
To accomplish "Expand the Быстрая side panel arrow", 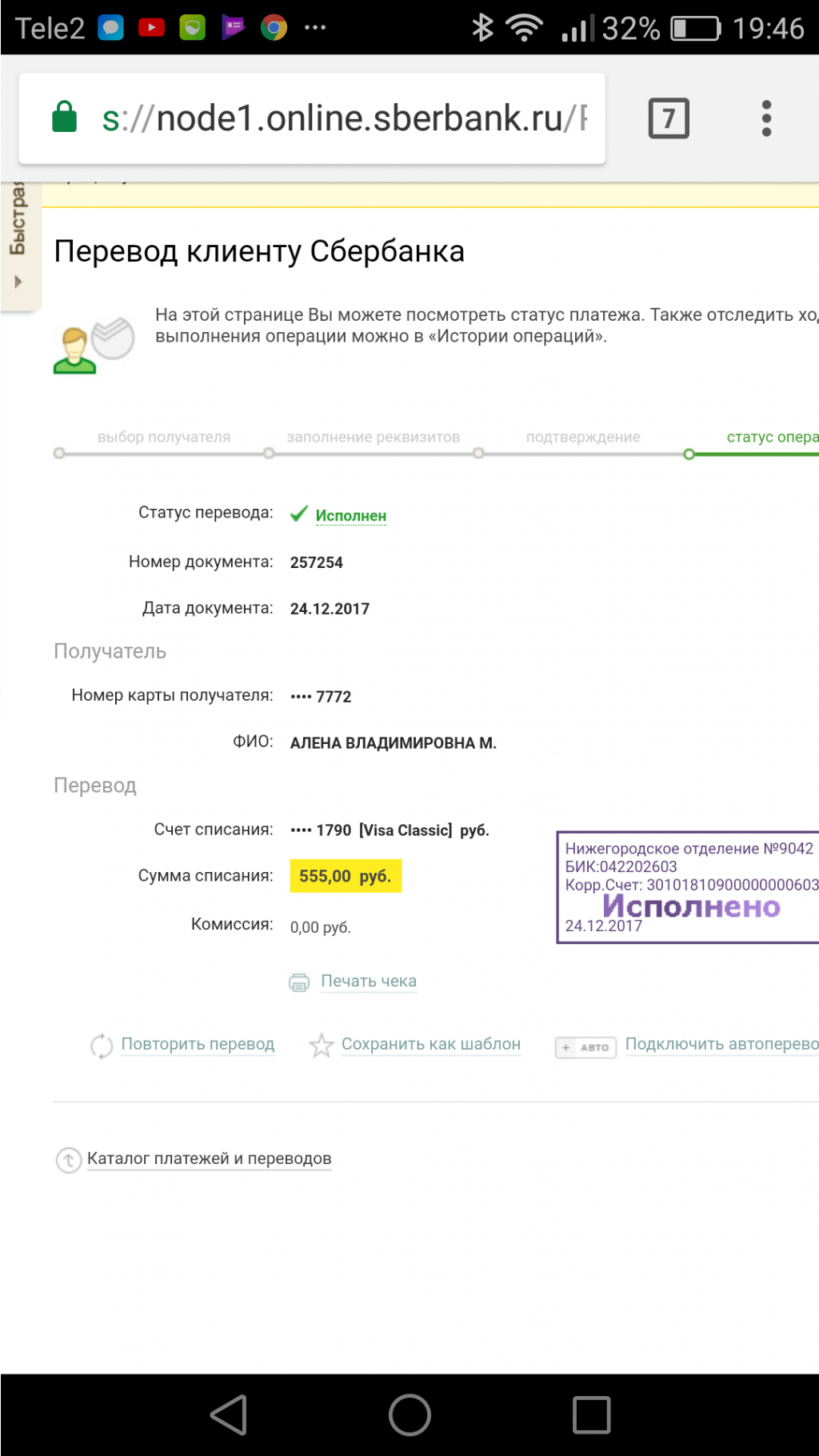I will 18,282.
